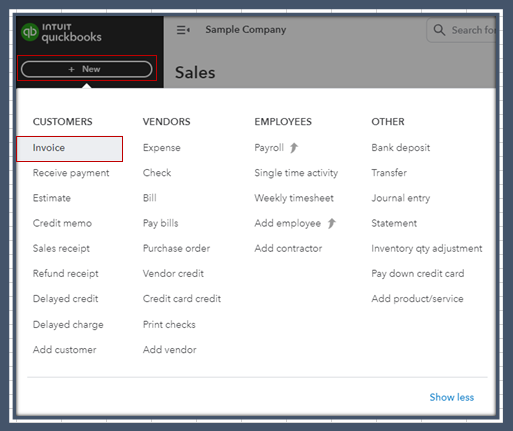
Task: Click the QuickBooks logo icon
Action: coord(30,32)
